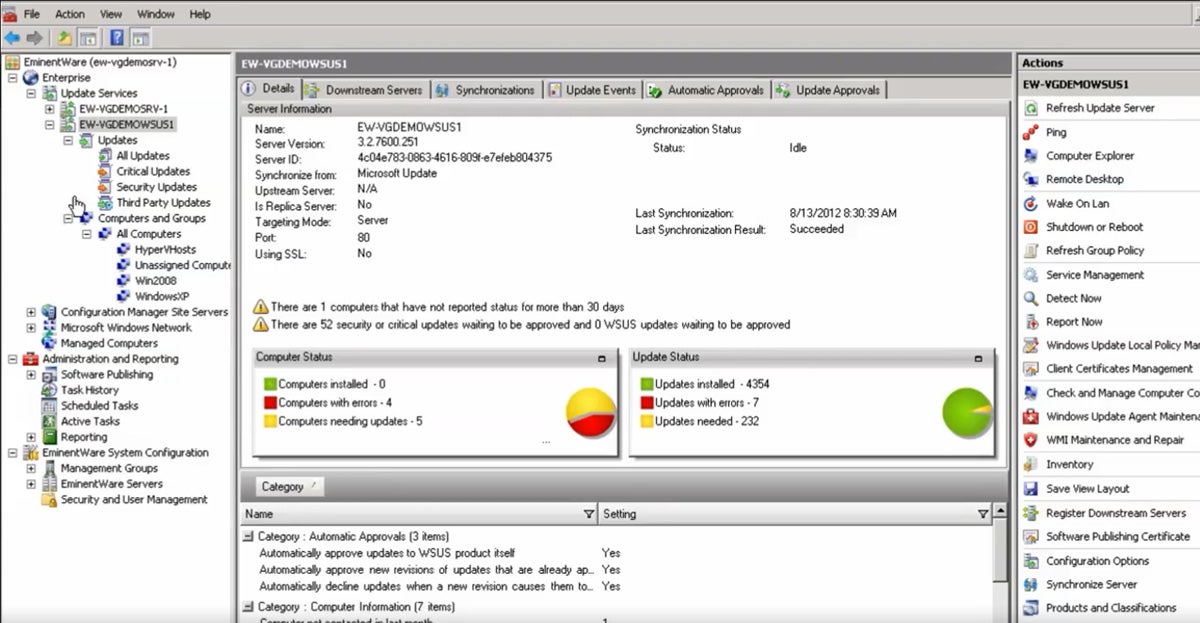Collapse the All Computers tree node

88,234
